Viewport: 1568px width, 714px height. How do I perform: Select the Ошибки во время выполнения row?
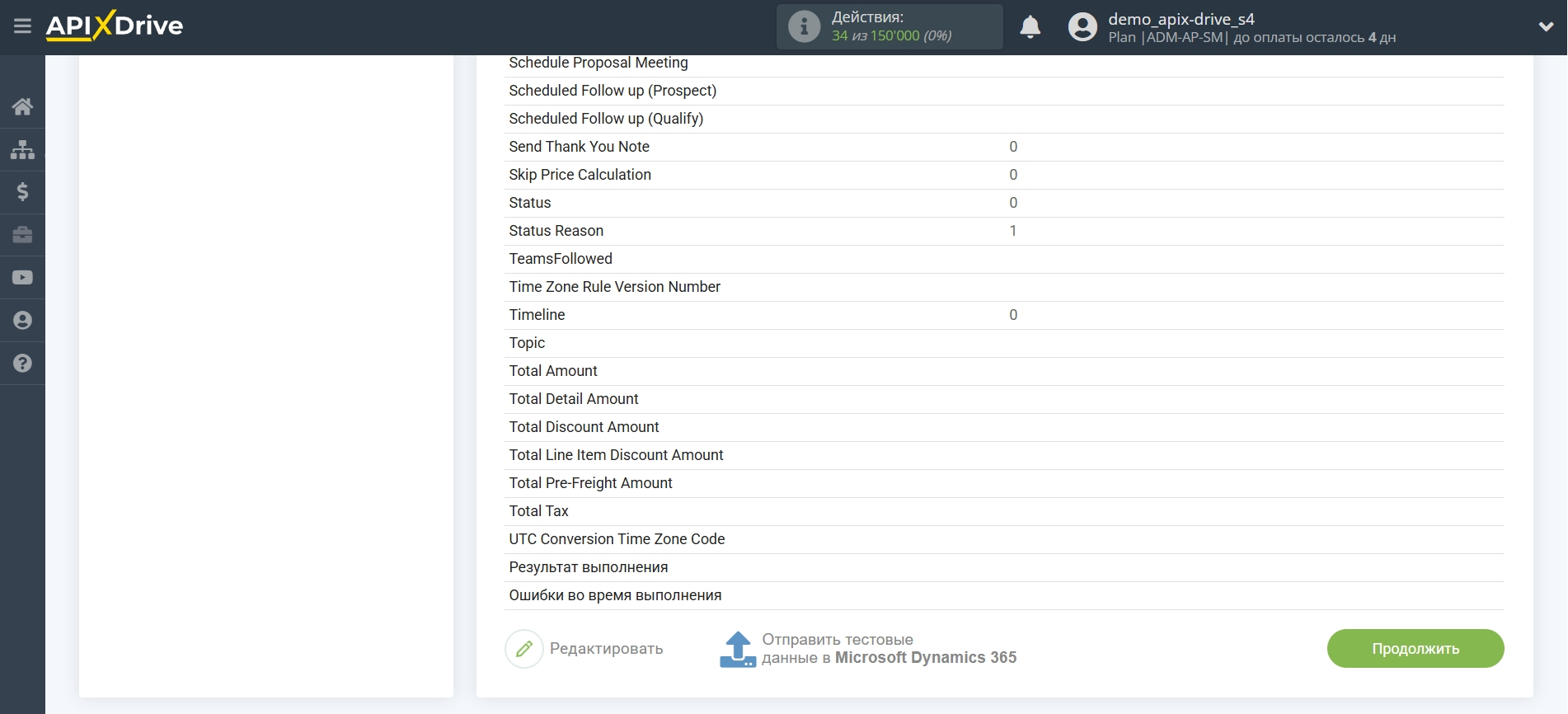click(x=1004, y=596)
